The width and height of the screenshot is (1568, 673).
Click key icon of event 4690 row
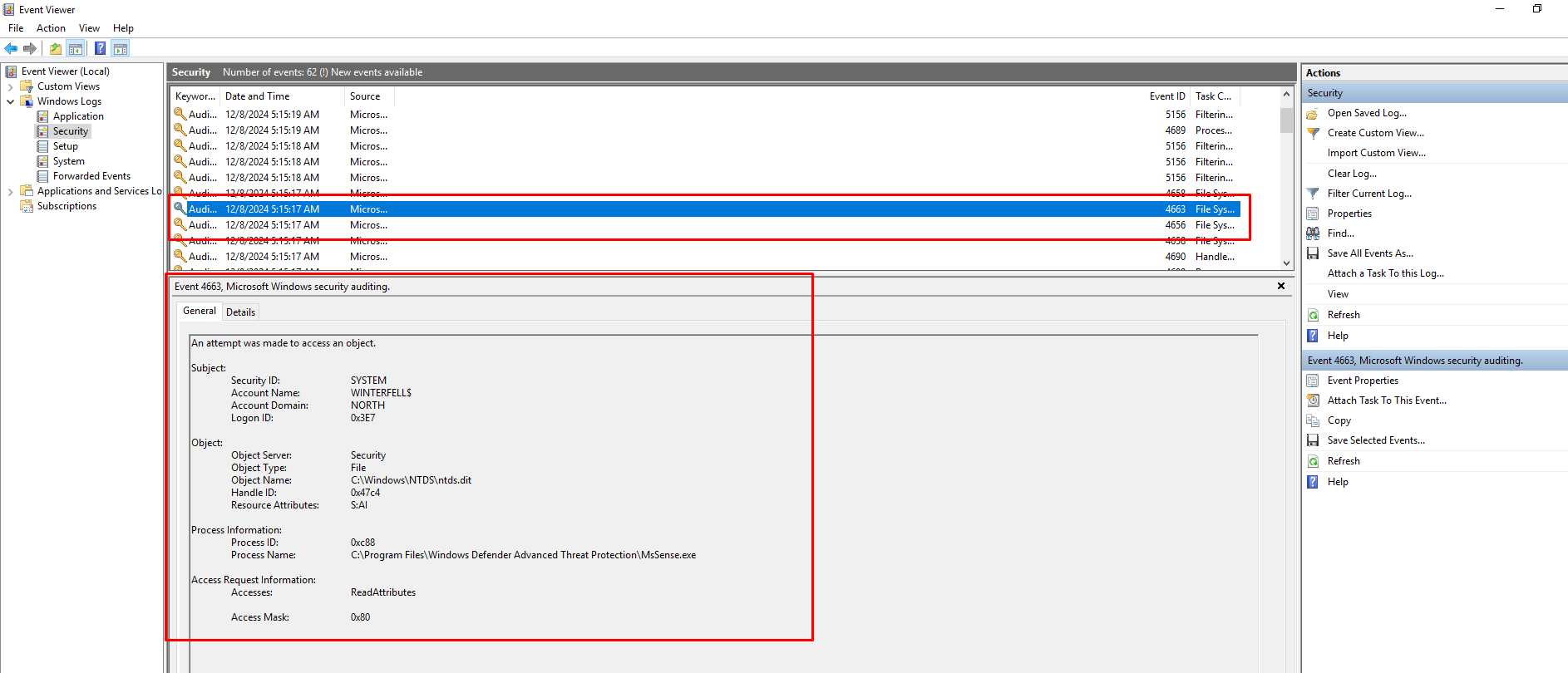(x=180, y=256)
